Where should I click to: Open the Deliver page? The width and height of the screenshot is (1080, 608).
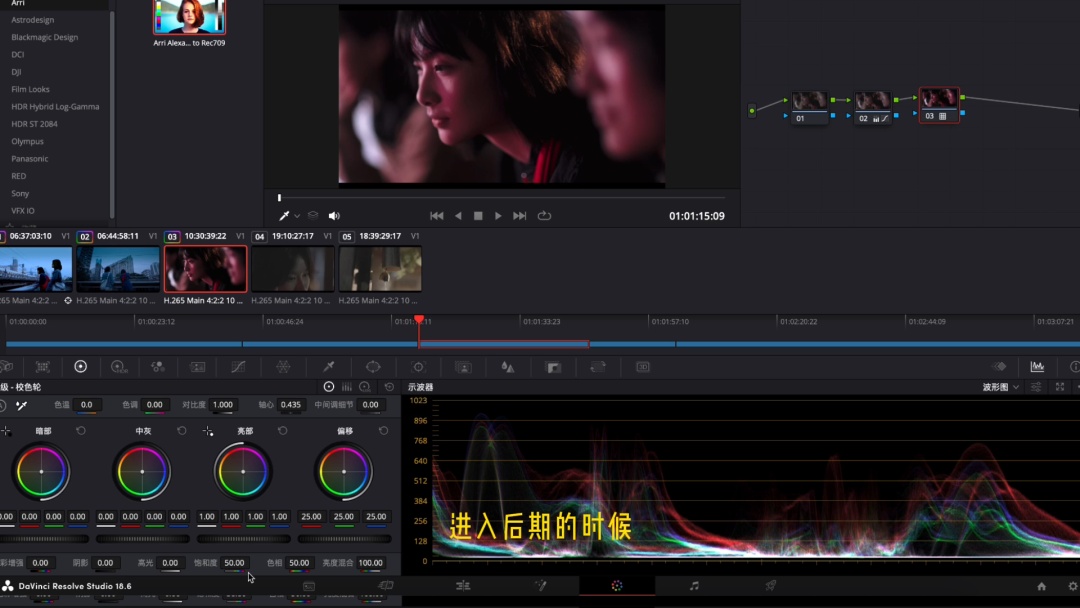tap(771, 586)
